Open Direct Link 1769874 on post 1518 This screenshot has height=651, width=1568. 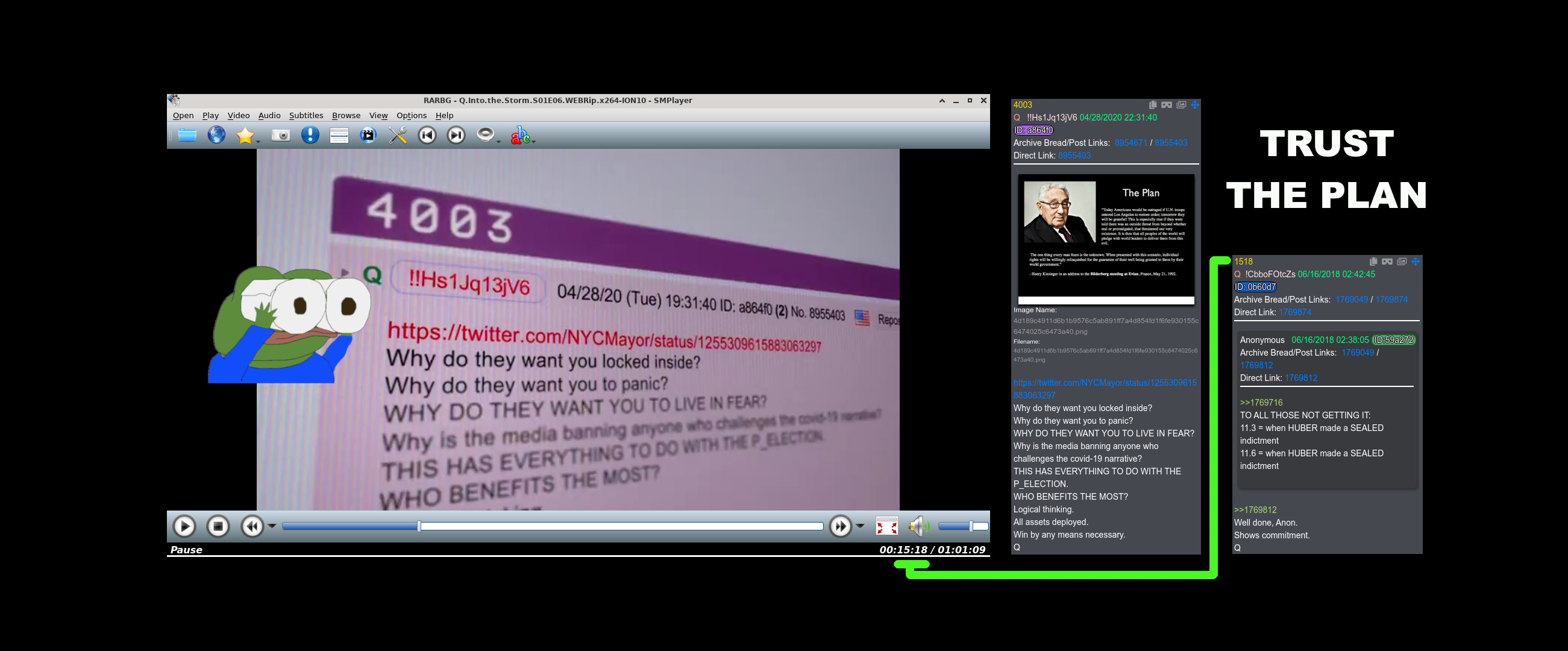point(1295,312)
